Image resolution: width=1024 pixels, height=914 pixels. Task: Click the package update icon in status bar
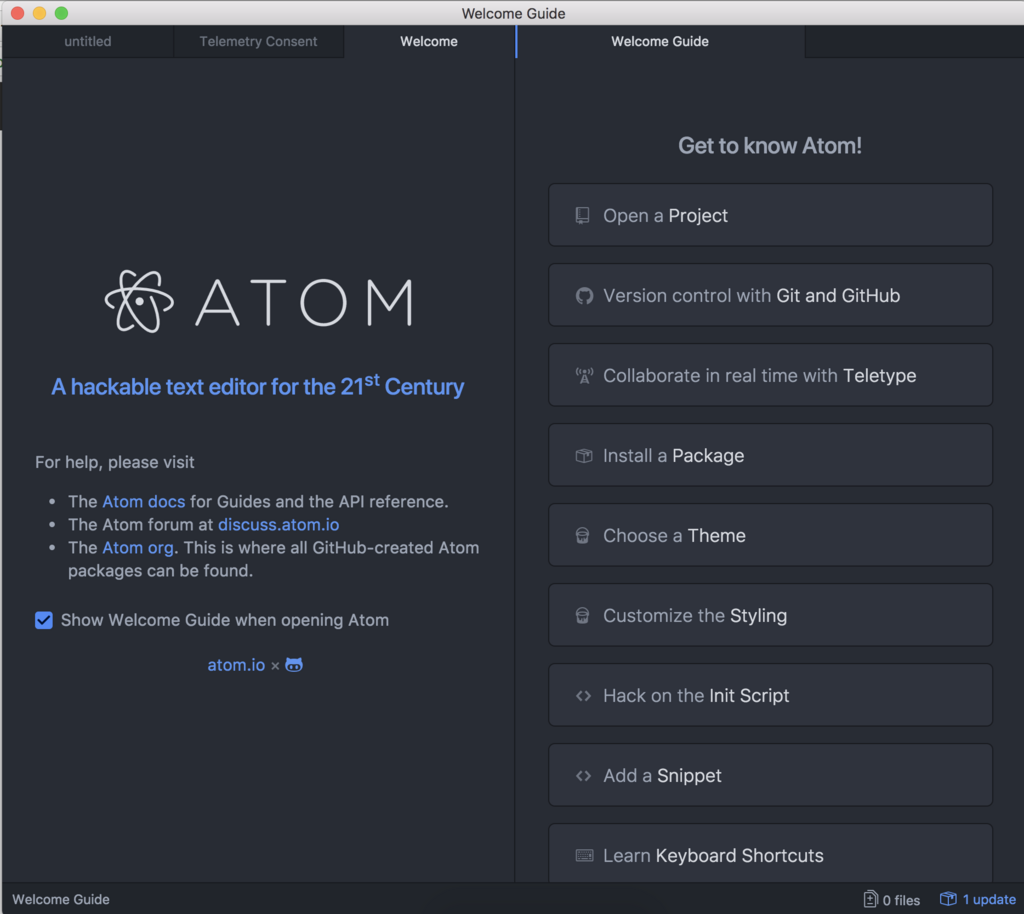[x=948, y=899]
